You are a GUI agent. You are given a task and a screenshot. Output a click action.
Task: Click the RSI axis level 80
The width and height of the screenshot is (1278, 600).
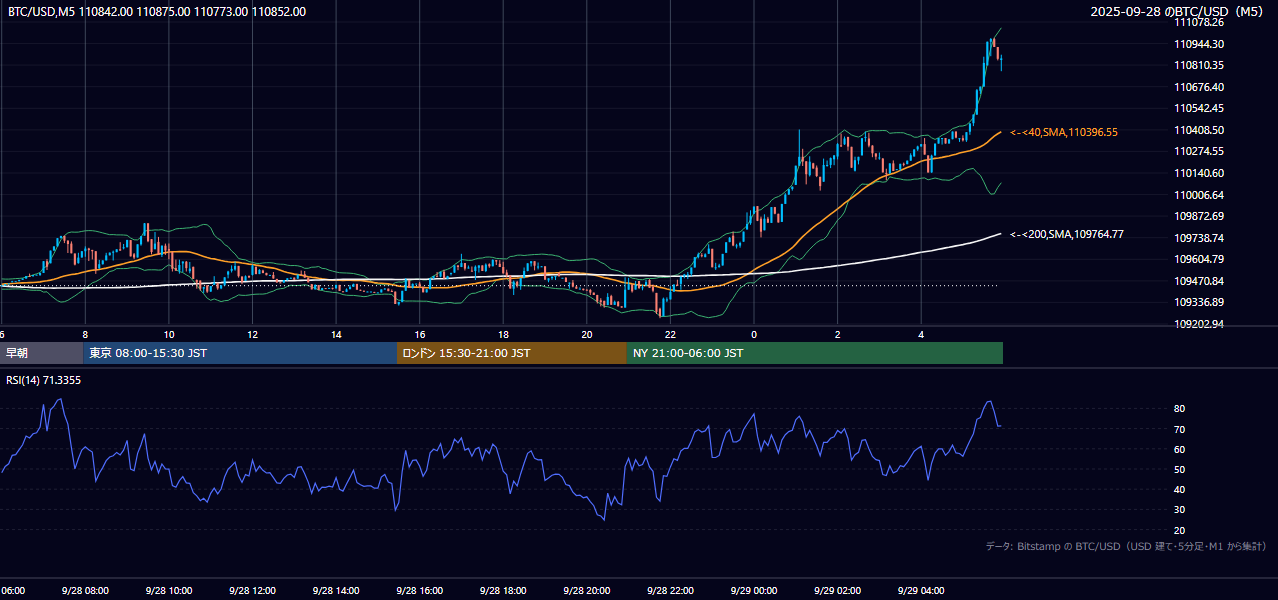pos(1180,409)
